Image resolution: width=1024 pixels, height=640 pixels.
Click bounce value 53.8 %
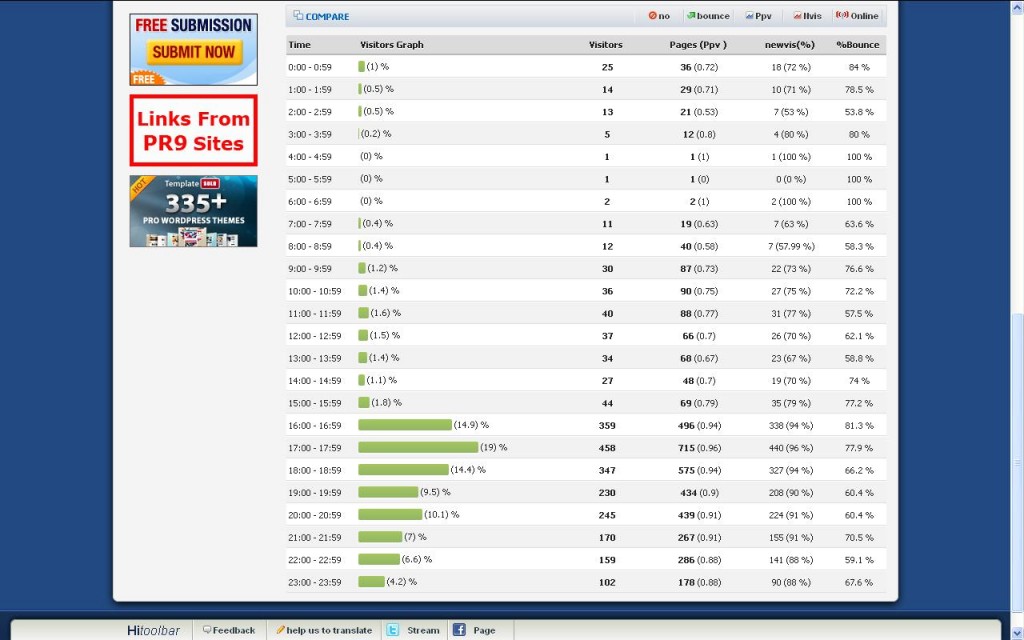(859, 112)
